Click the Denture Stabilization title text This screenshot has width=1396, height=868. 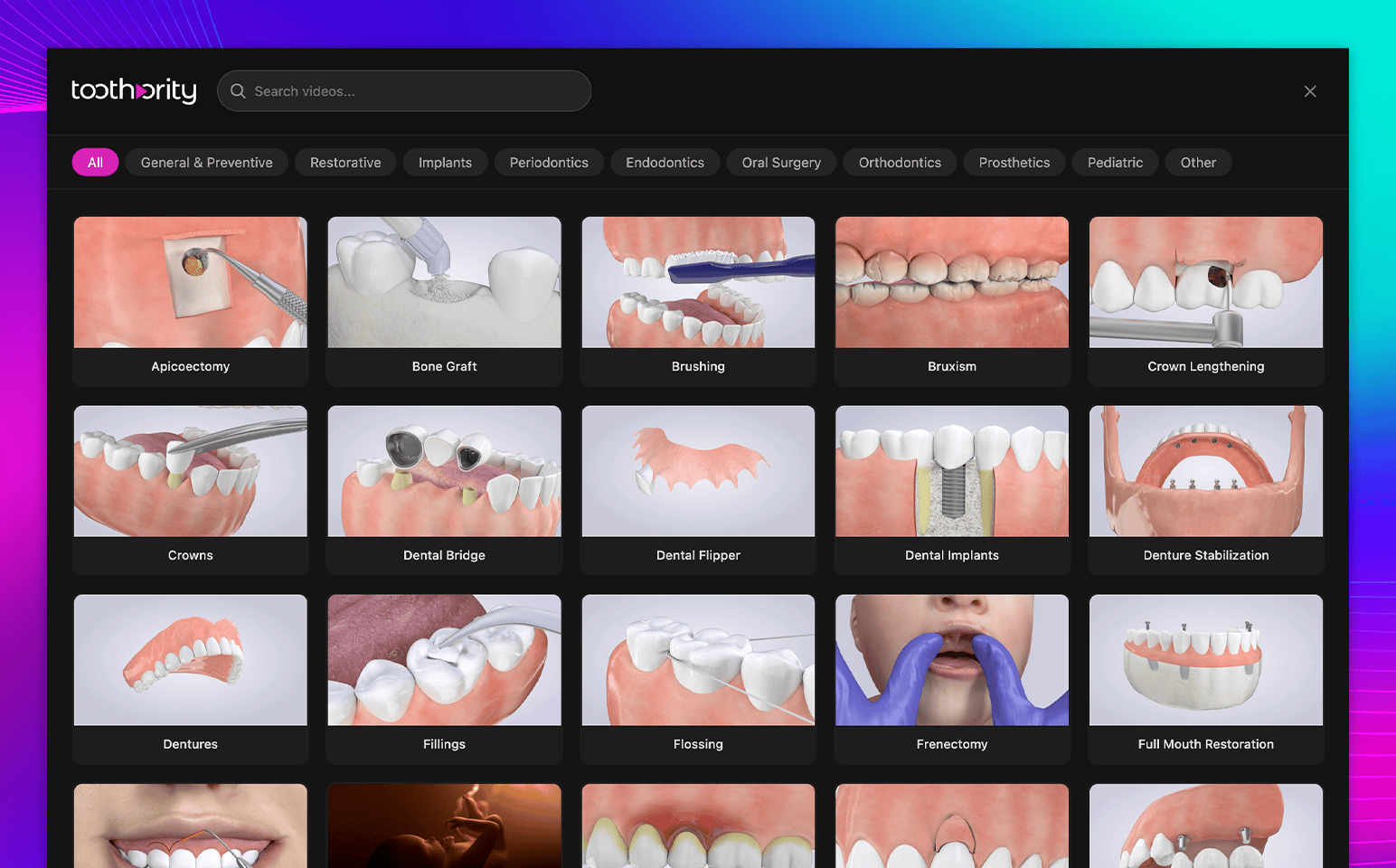1206,555
